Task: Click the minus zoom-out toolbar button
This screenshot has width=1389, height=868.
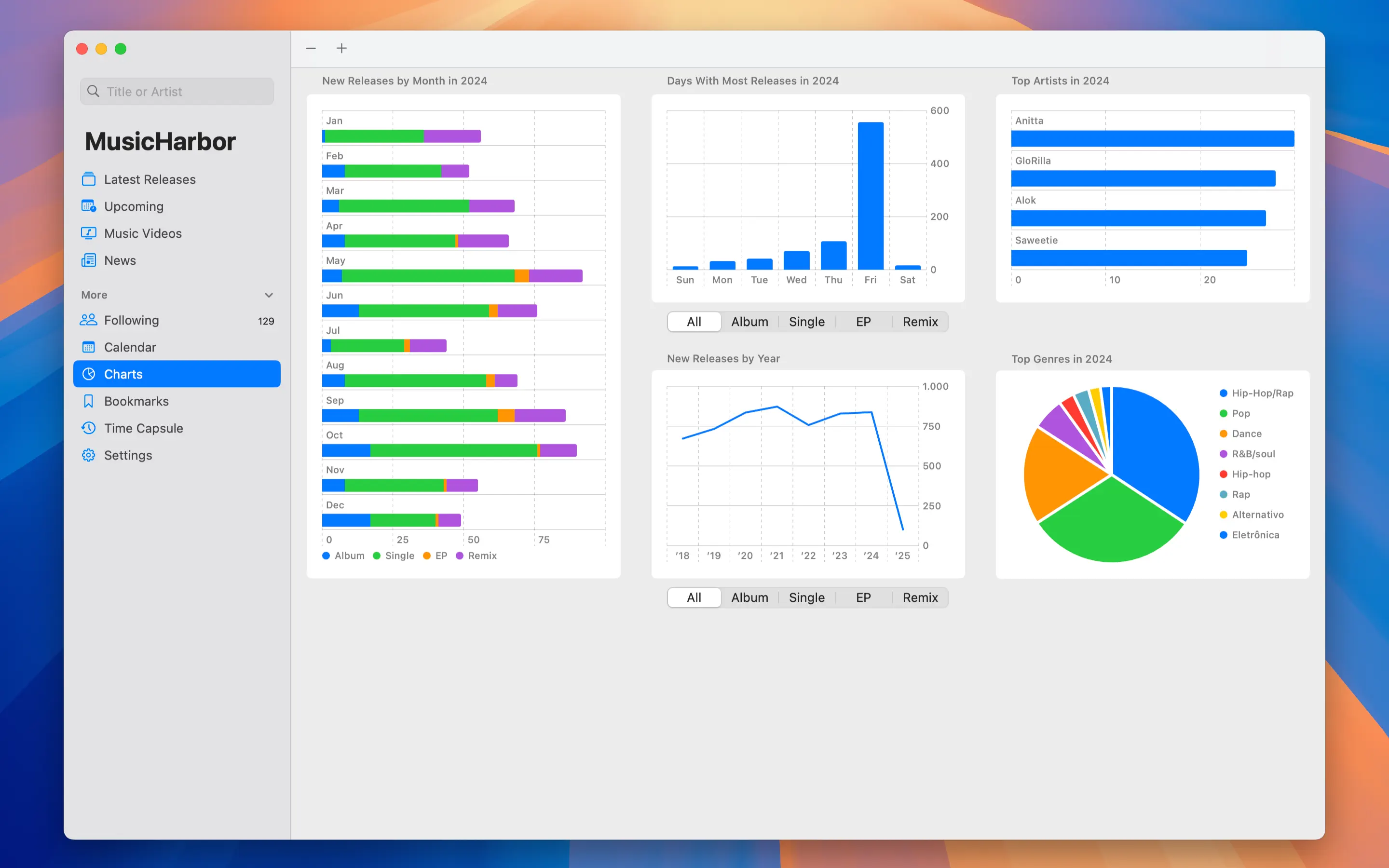Action: [x=311, y=48]
